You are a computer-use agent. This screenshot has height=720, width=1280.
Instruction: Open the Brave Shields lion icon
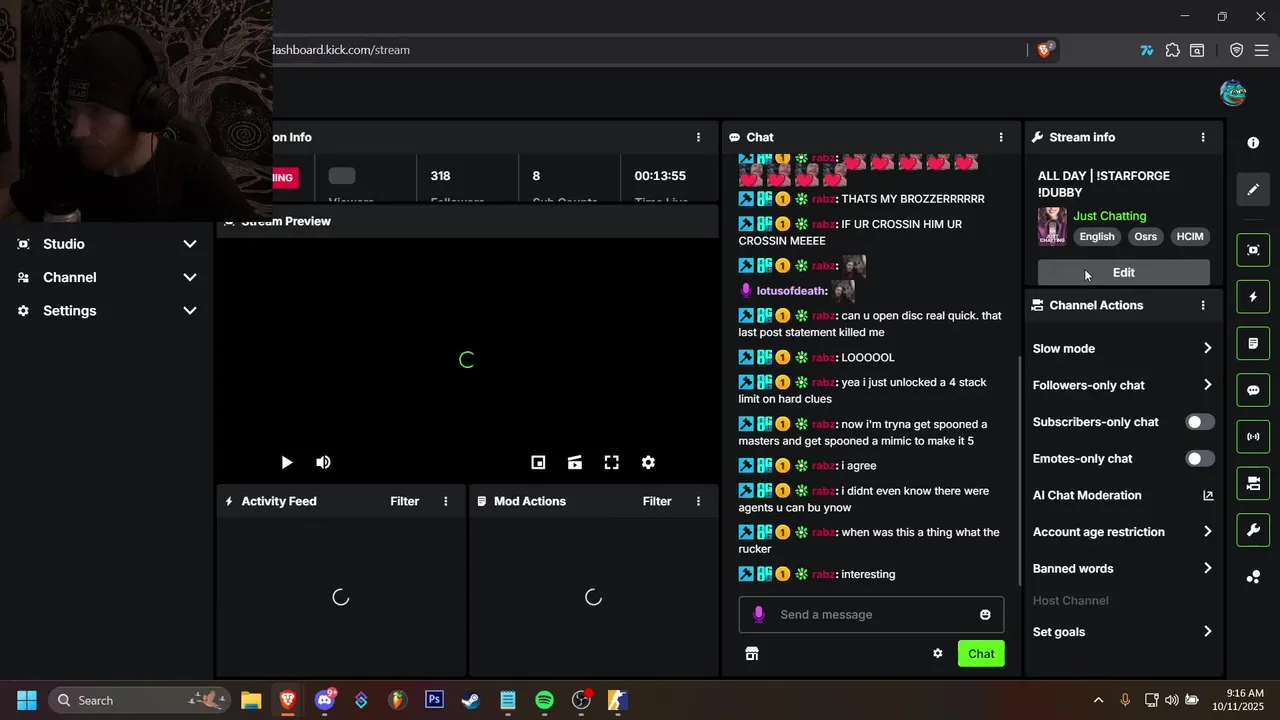point(1045,50)
